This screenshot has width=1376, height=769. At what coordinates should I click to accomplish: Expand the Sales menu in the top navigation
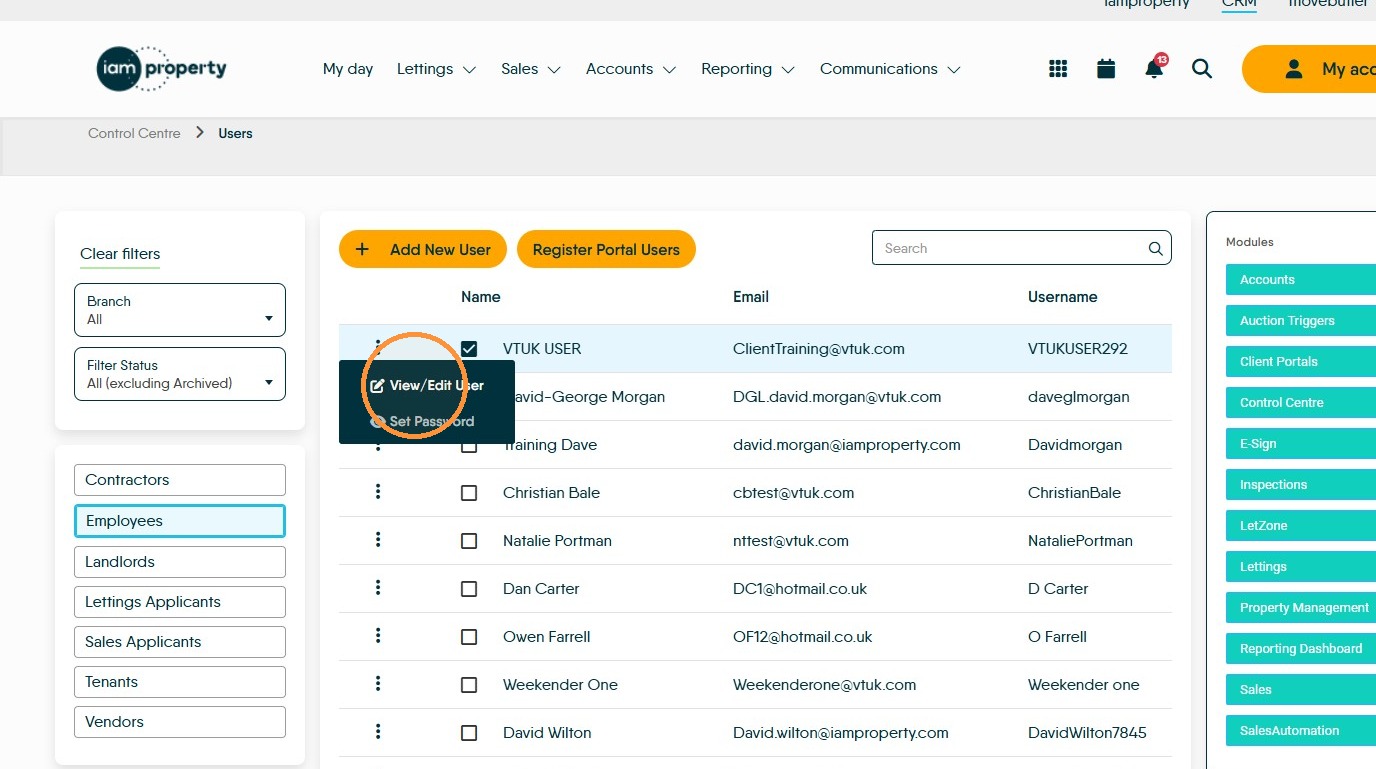coord(531,69)
